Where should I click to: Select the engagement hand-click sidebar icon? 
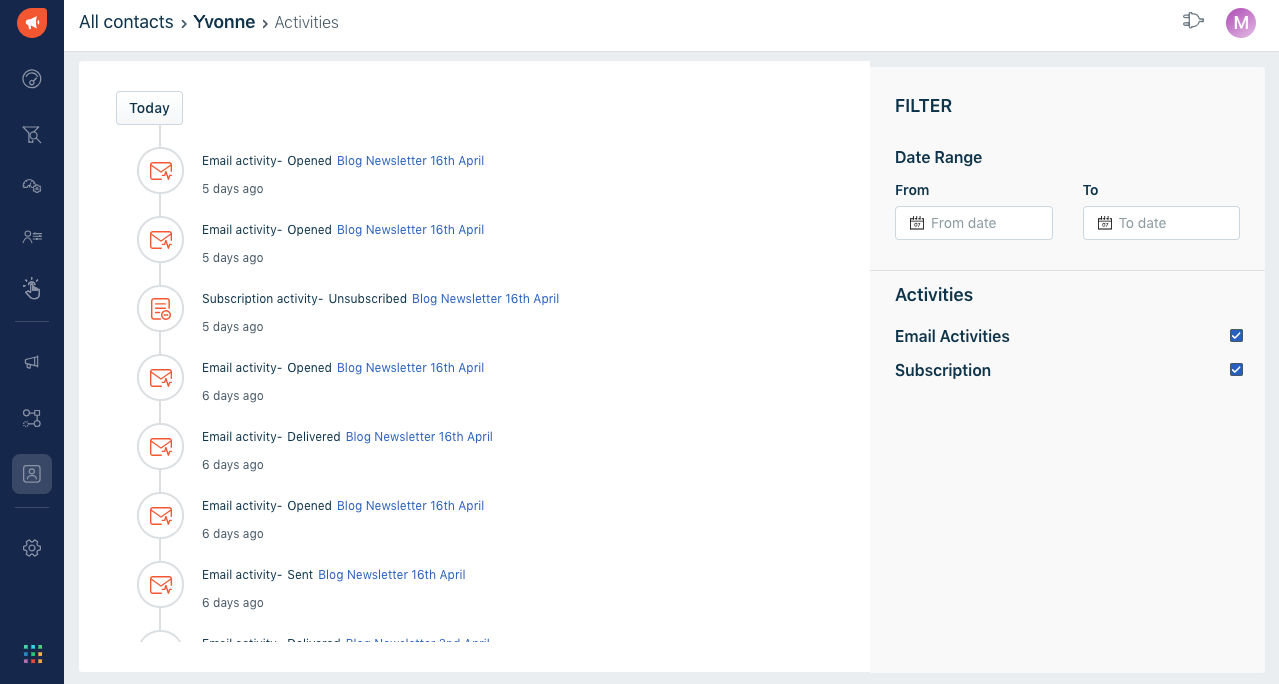pyautogui.click(x=31, y=289)
